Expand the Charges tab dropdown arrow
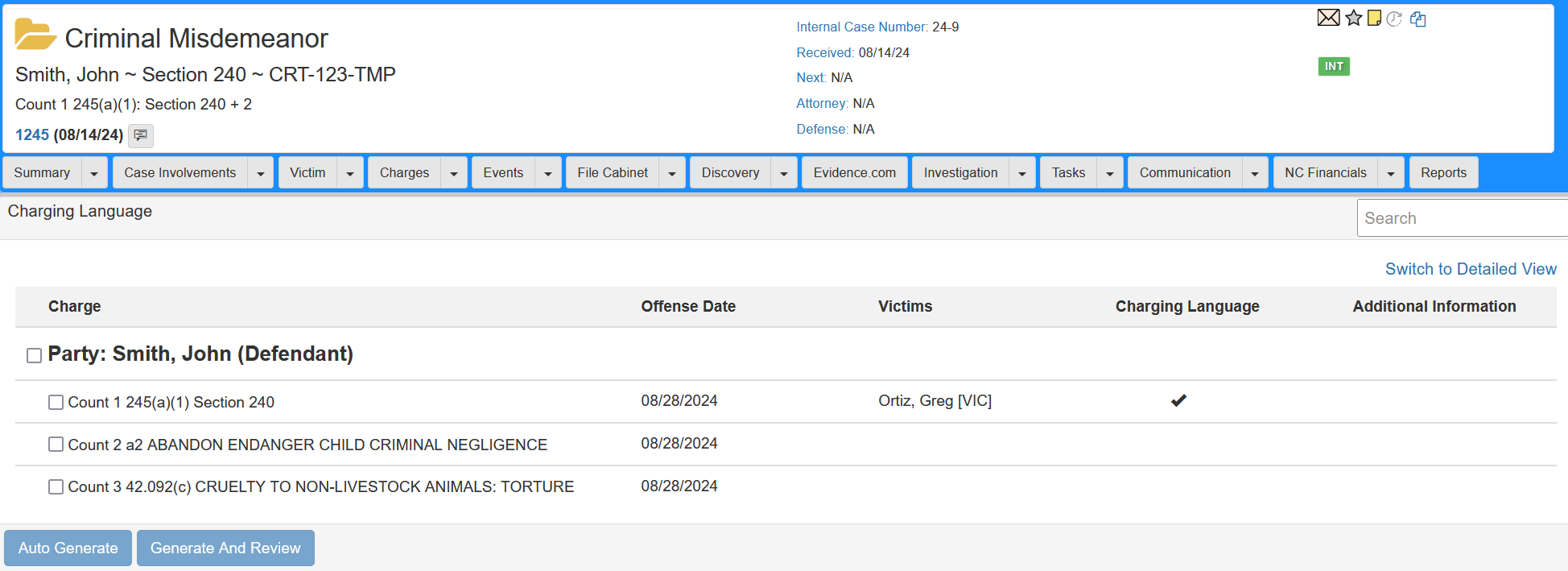Screen dimensions: 1568x571 454,173
